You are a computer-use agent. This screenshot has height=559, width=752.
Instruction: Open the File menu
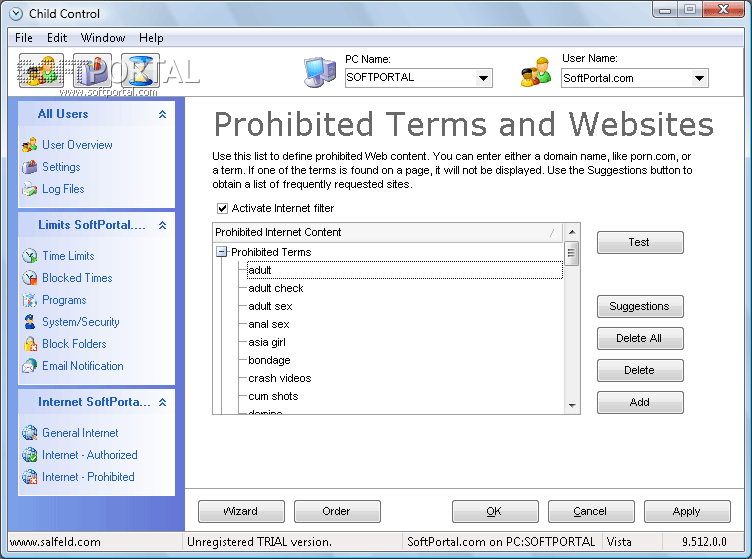click(24, 38)
